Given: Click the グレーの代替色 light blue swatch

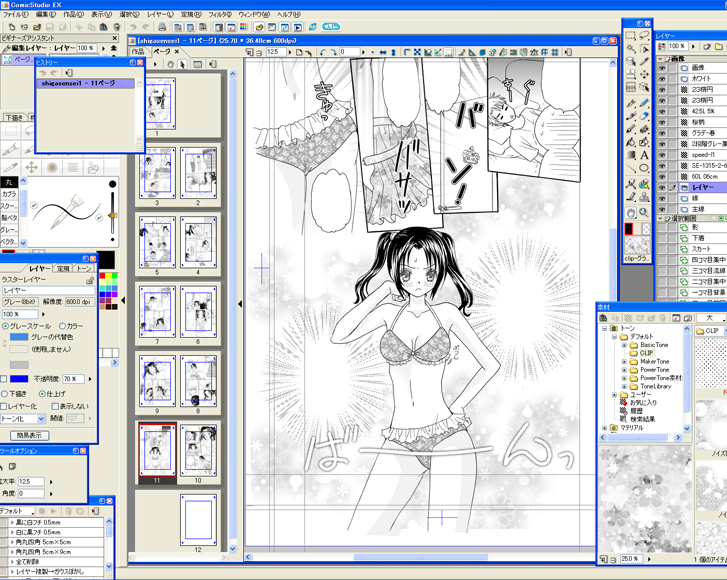Looking at the screenshot, I should tap(19, 337).
